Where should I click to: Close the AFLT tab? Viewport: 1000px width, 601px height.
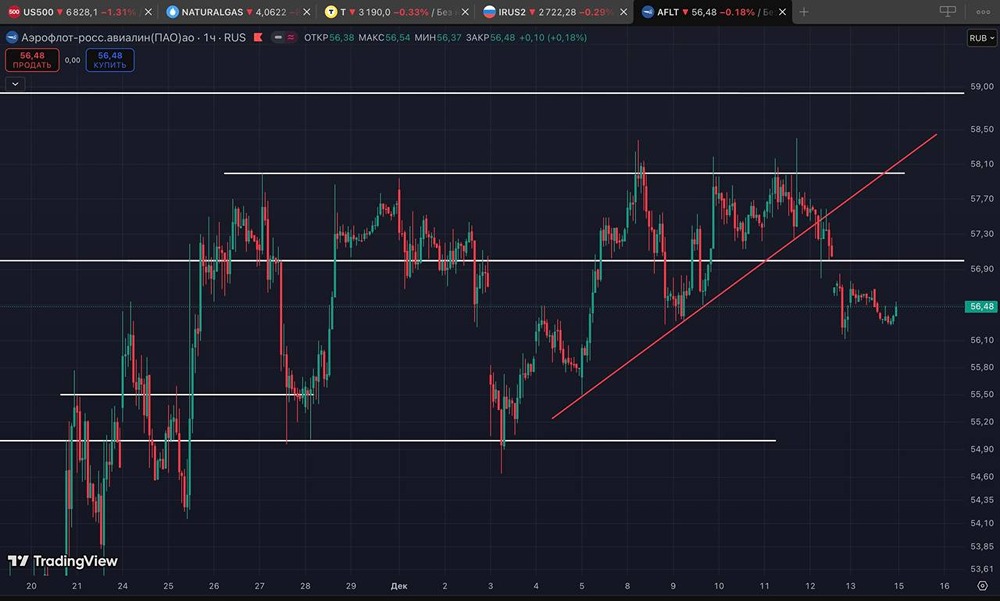782,11
